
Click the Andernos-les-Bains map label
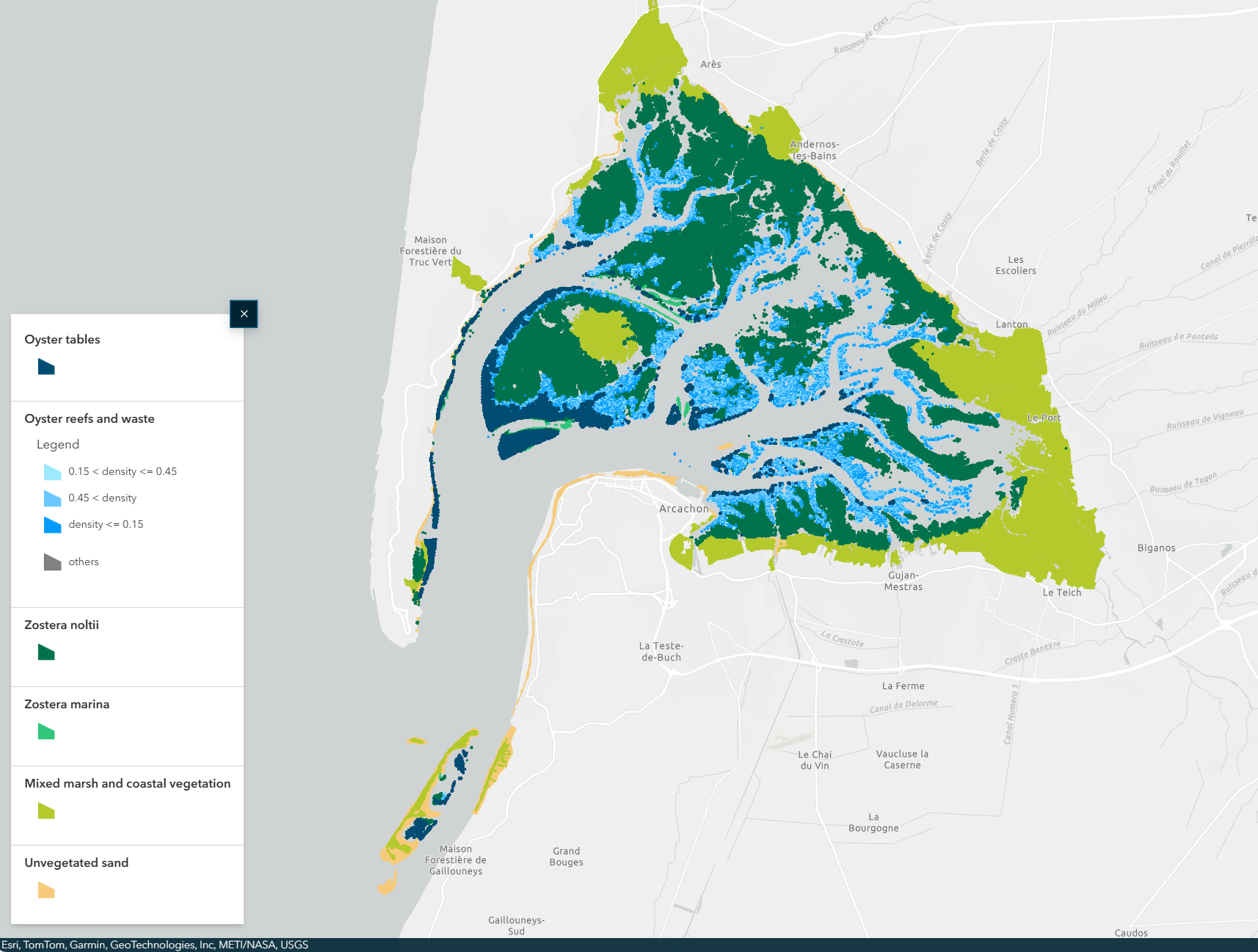pos(815,150)
